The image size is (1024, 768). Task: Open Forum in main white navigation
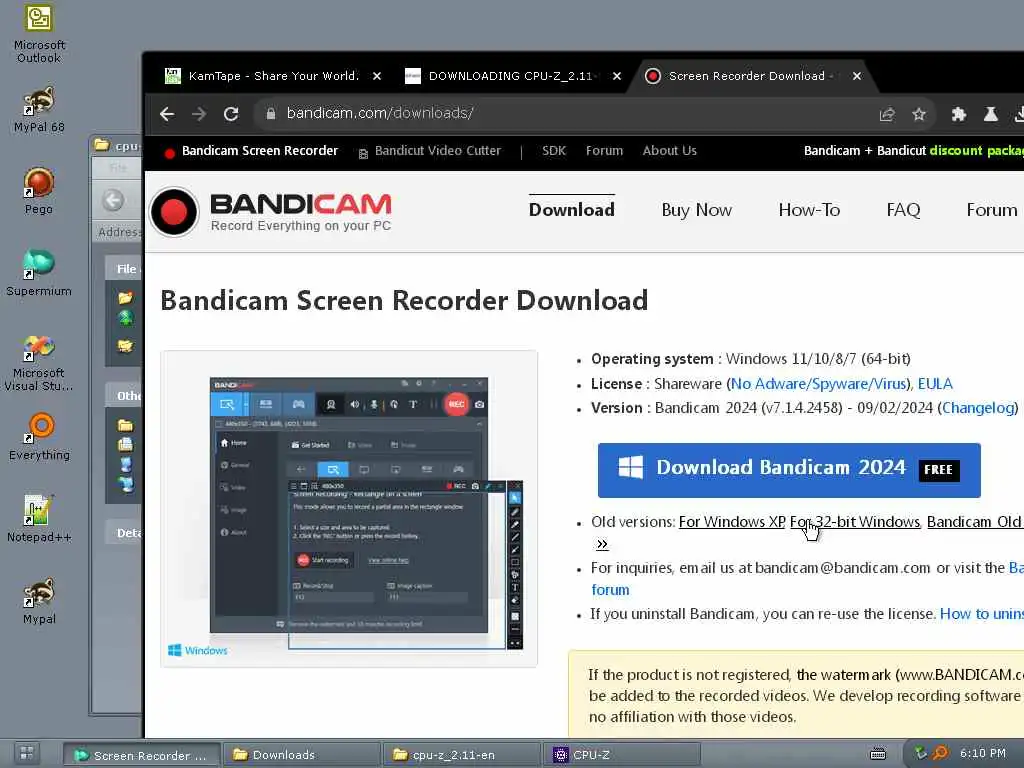[x=991, y=210]
